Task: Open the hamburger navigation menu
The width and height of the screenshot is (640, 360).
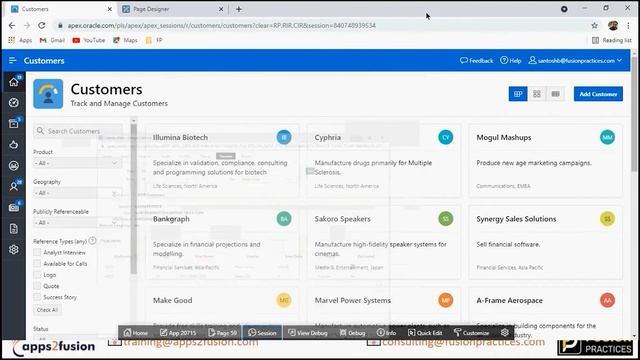Action: point(12,60)
